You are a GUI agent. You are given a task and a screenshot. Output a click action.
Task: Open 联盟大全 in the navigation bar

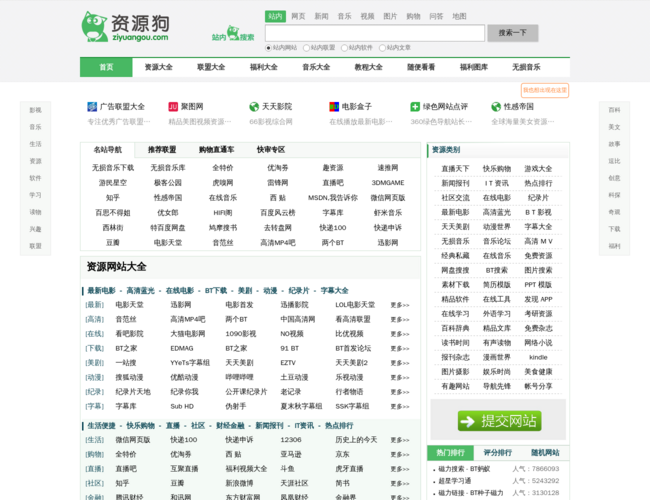pos(211,67)
